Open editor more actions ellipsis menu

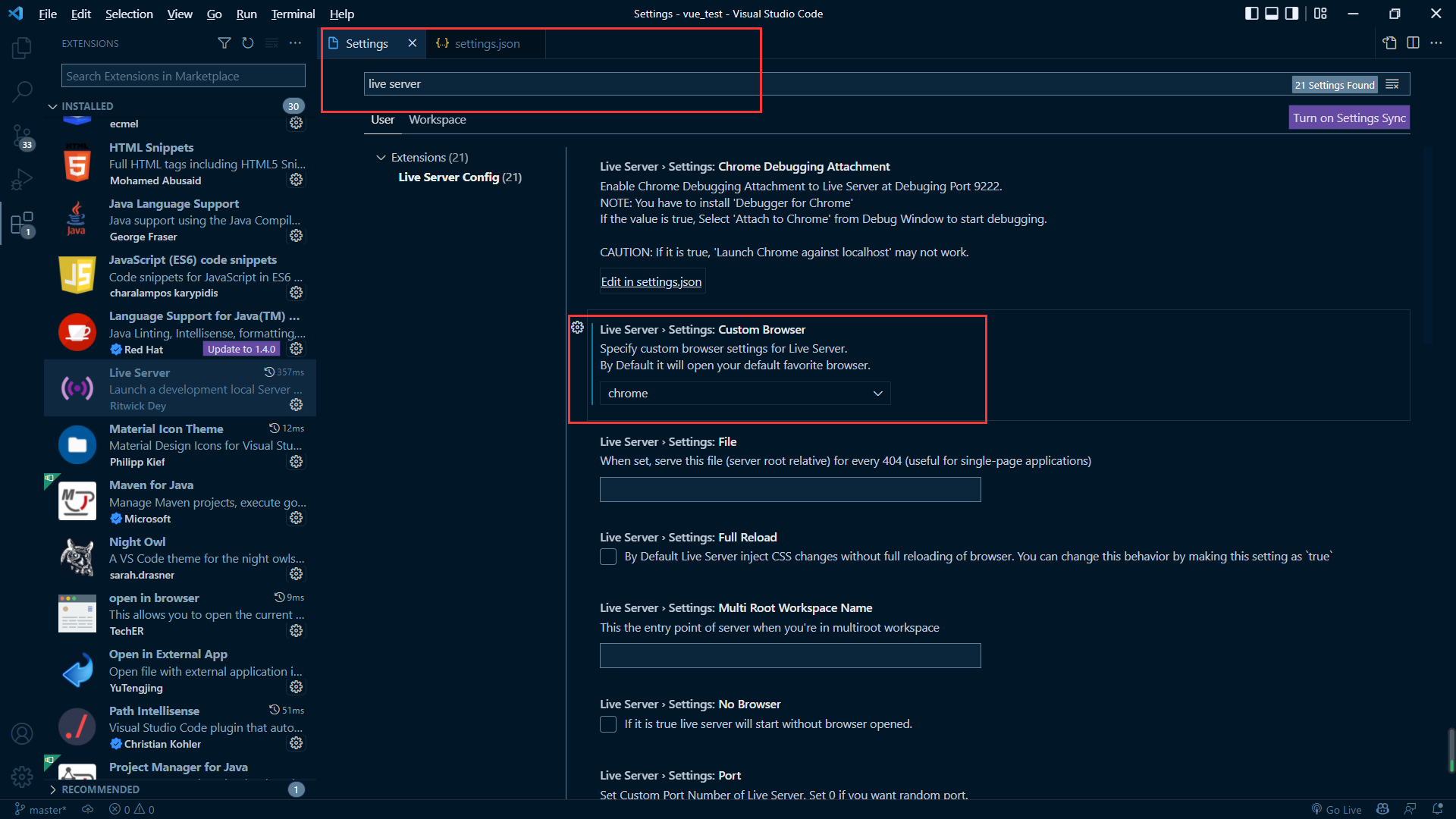(1436, 43)
